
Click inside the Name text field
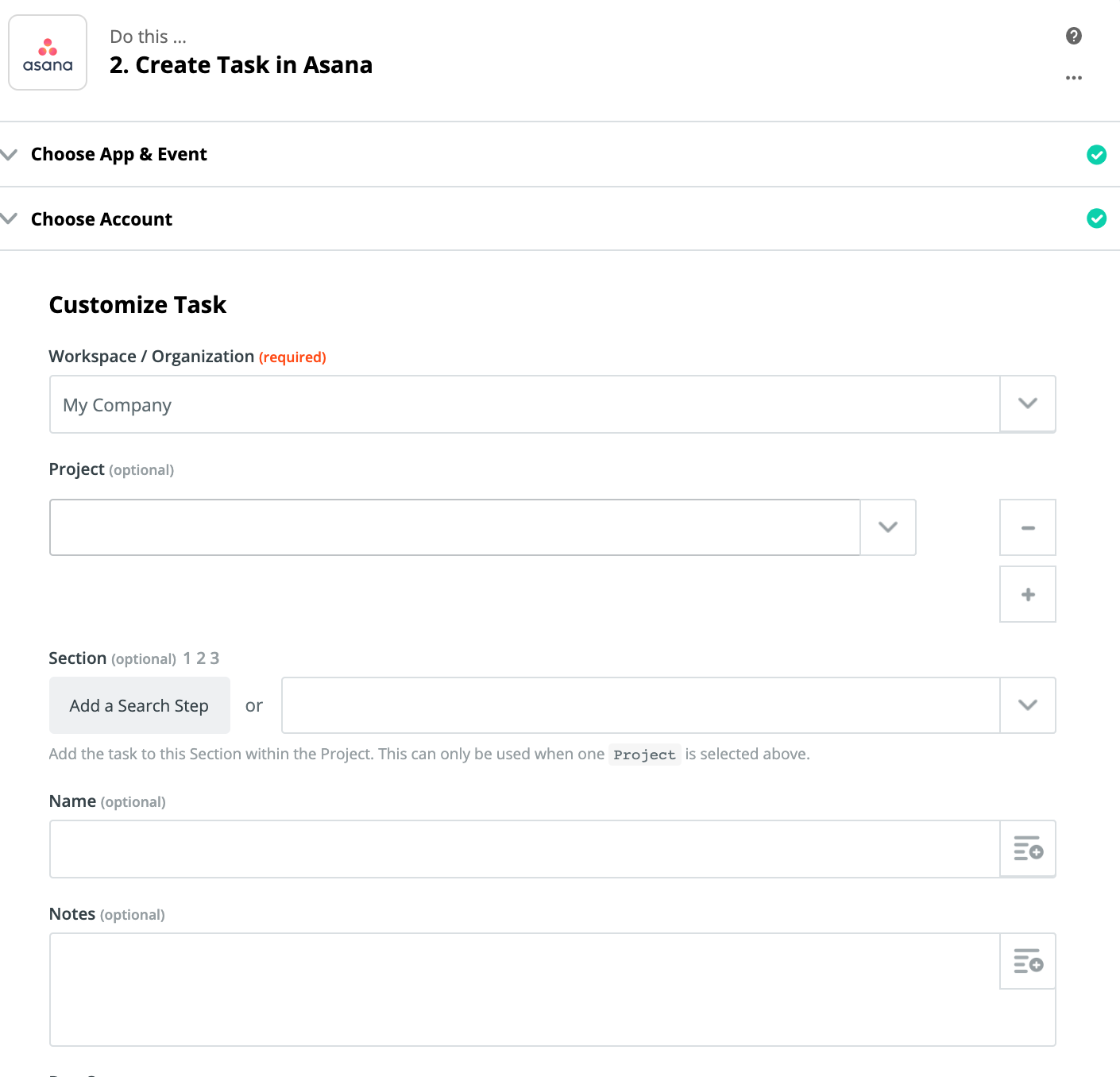(x=524, y=849)
